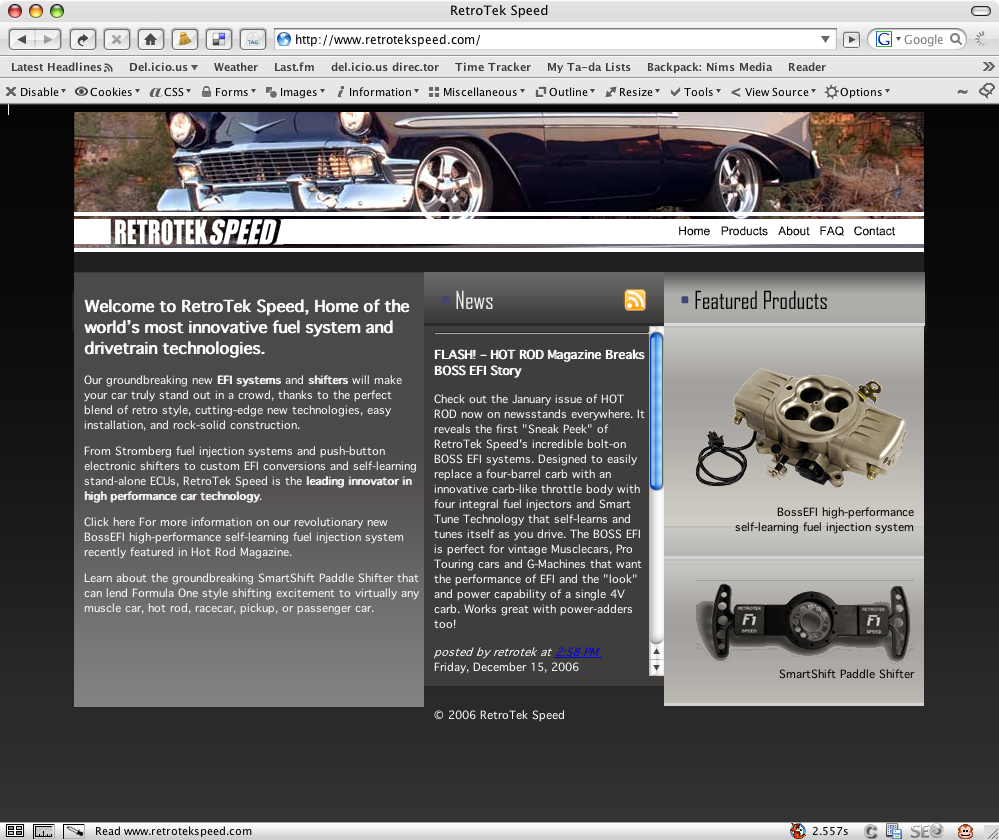Open the Tools dropdown menu
This screenshot has height=840, width=999.
pos(696,92)
